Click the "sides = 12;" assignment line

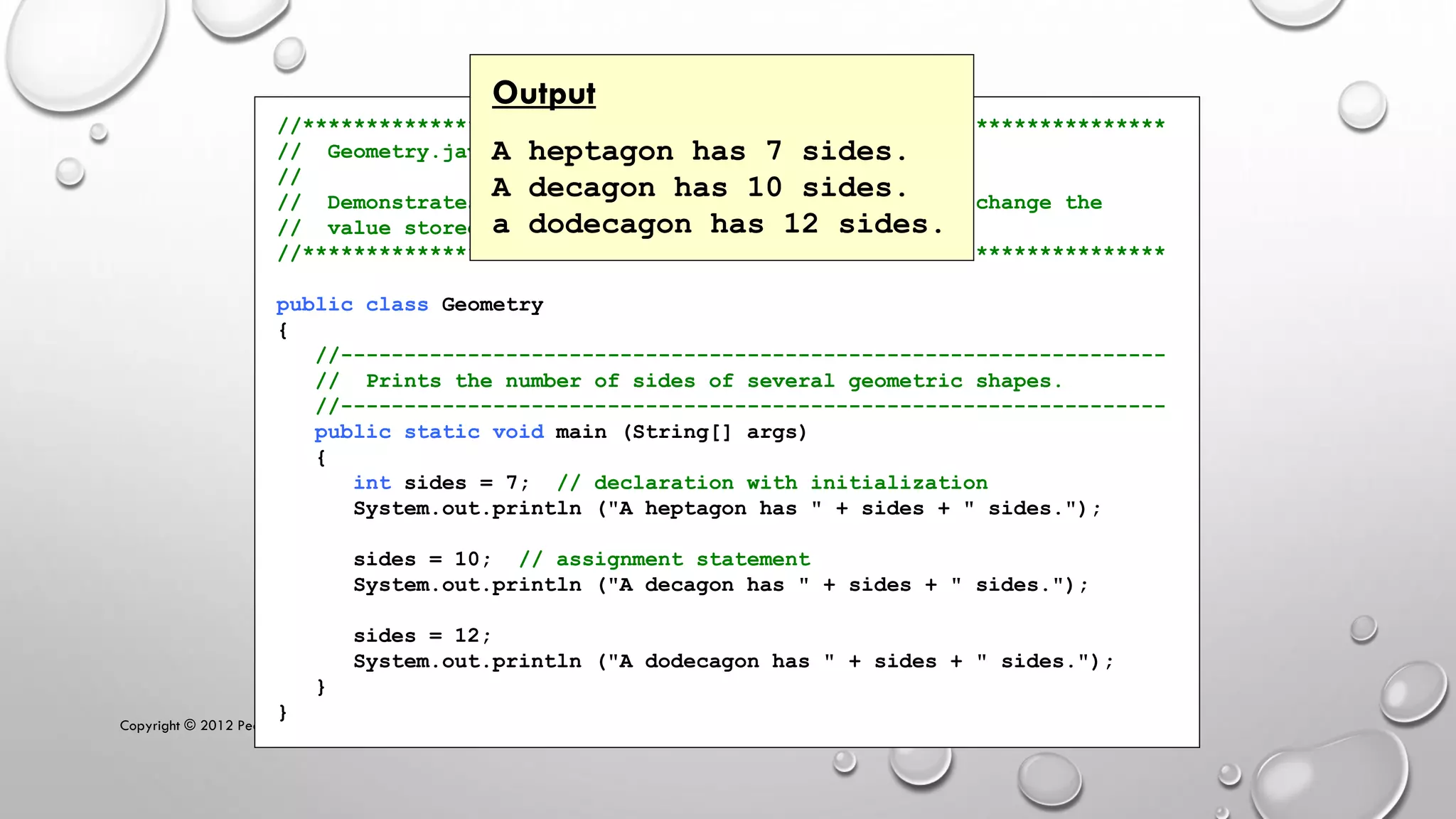[422, 636]
